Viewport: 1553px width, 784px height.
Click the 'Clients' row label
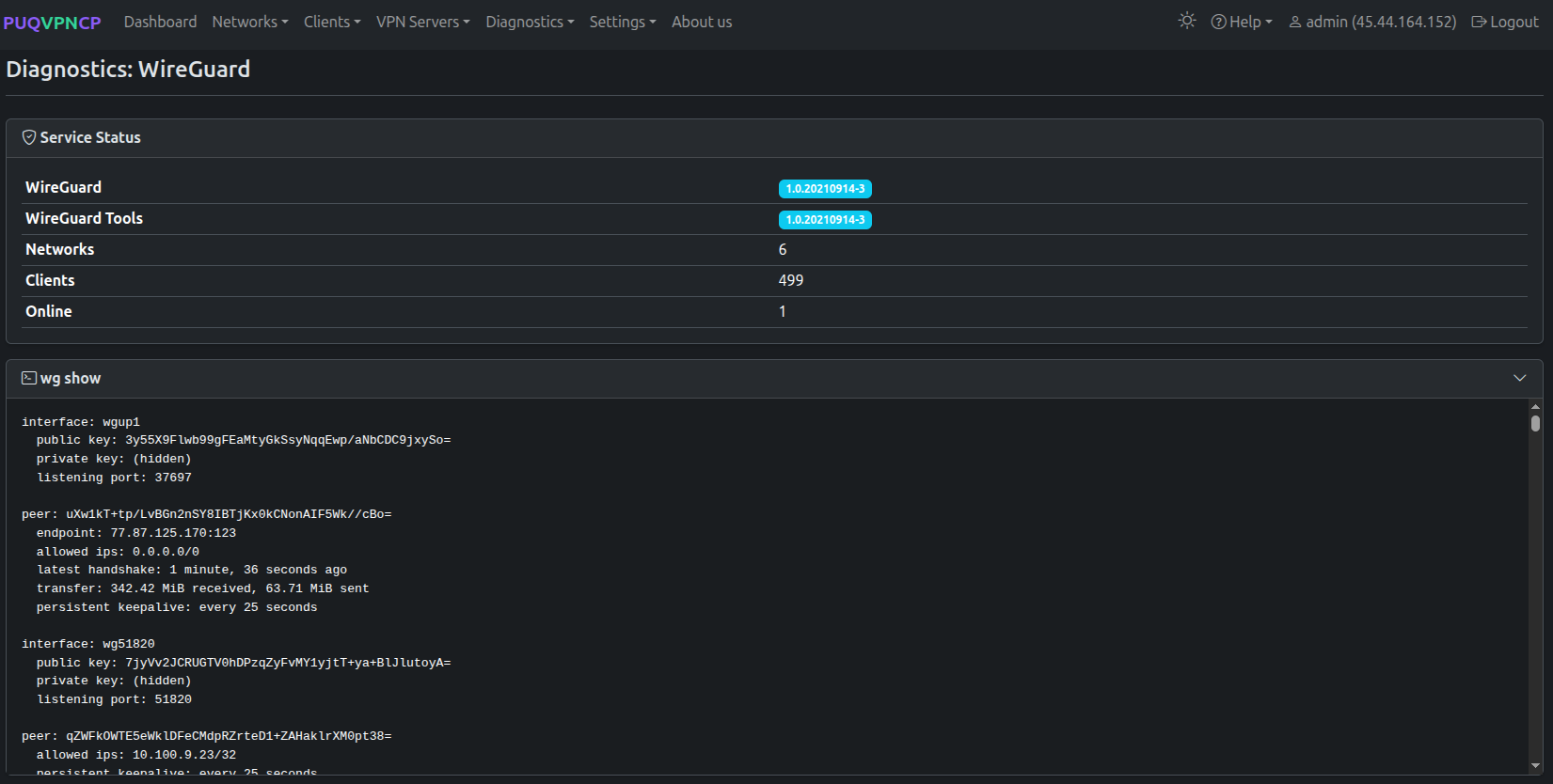[50, 280]
